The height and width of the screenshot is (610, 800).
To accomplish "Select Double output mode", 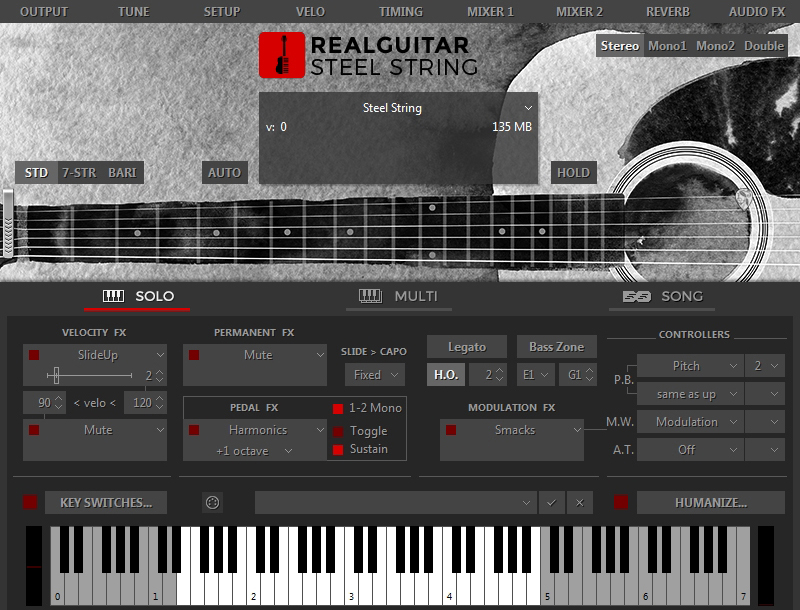I will 764,46.
